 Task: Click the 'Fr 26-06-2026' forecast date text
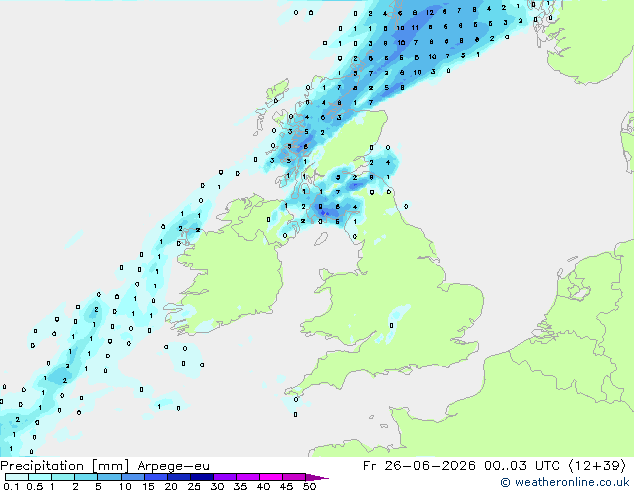[x=419, y=466]
